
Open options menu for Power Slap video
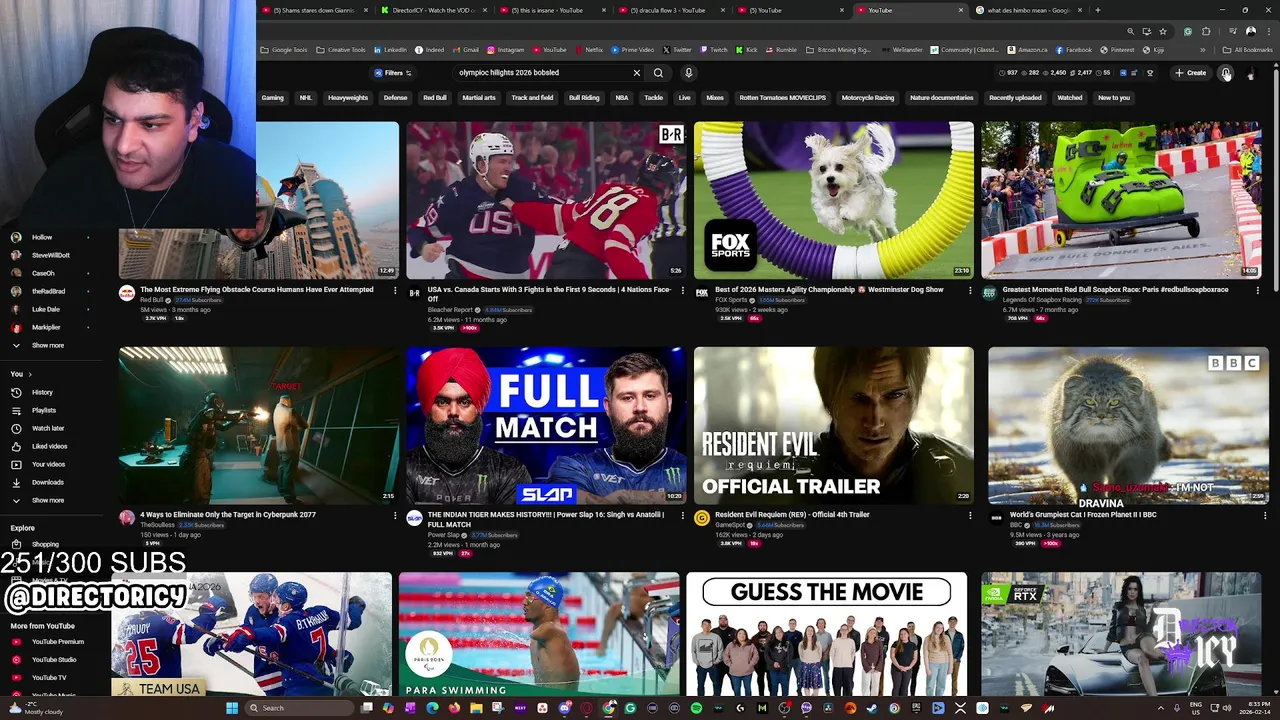click(x=682, y=515)
